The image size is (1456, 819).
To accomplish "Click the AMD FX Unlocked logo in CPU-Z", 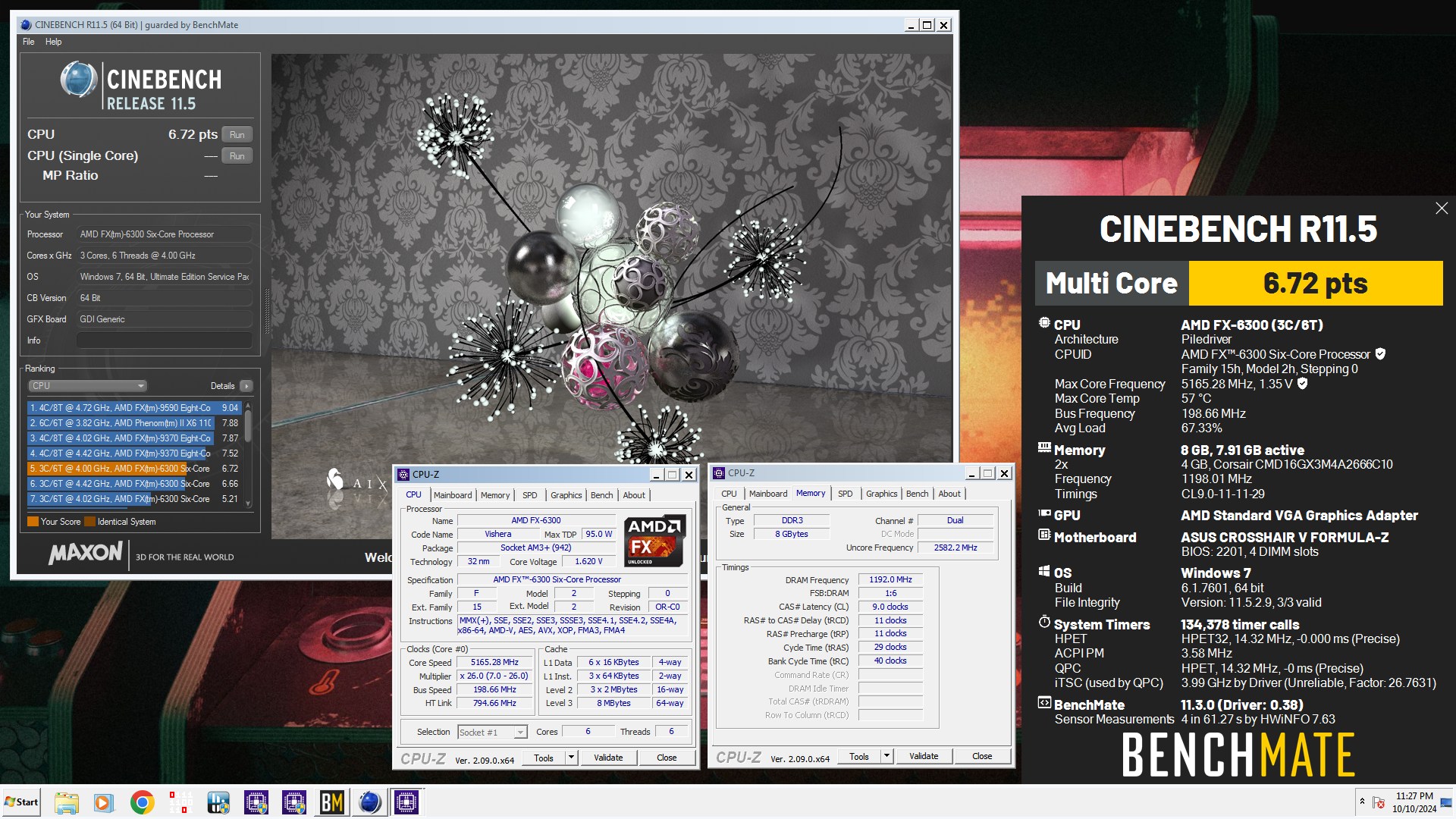I will point(654,541).
